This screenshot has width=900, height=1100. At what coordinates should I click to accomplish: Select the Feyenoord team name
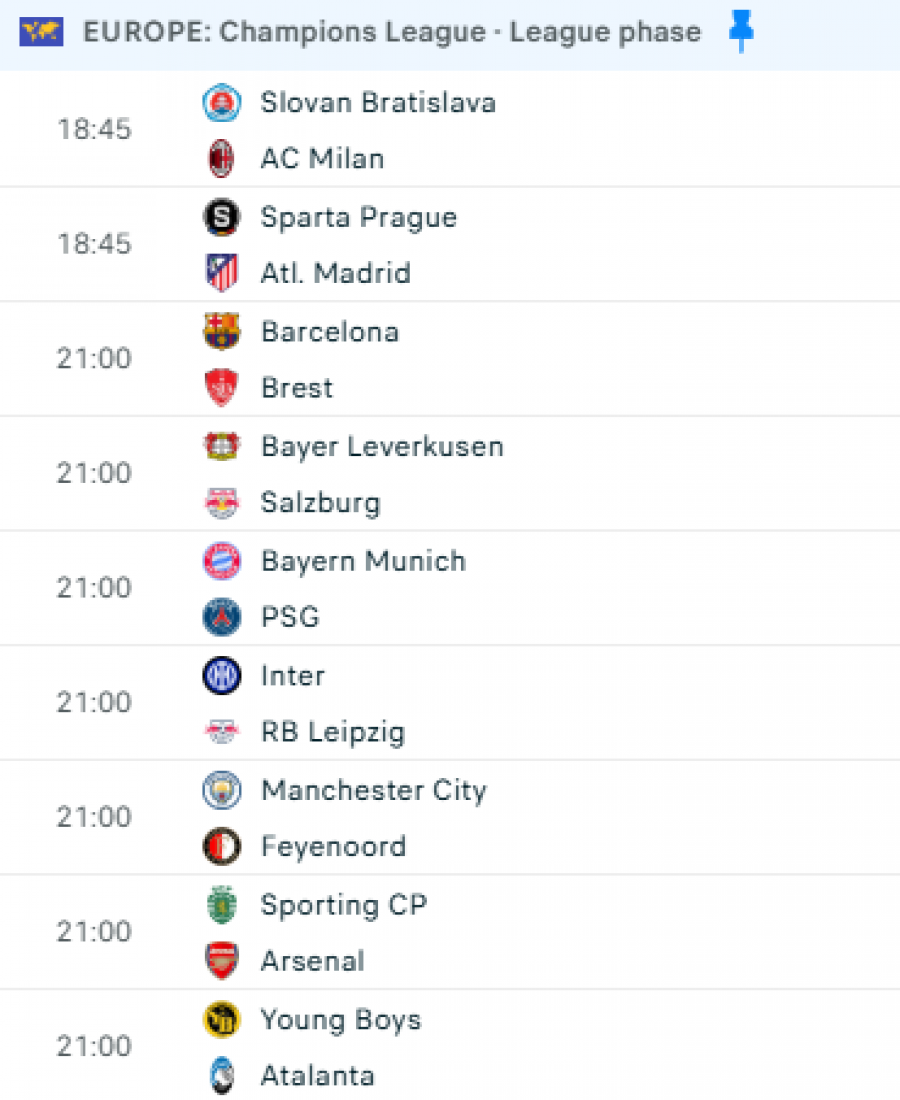tap(333, 847)
